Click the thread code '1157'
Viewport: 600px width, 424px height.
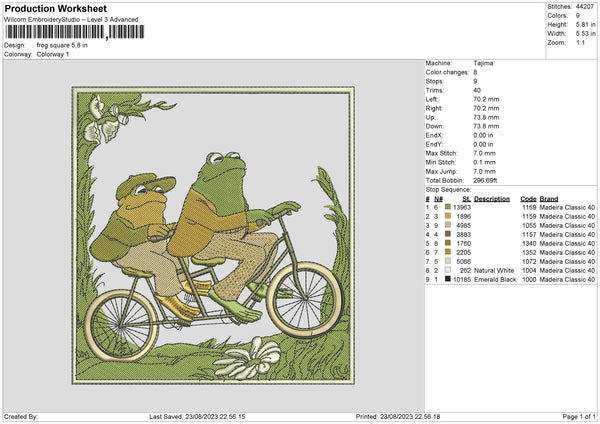[x=529, y=235]
